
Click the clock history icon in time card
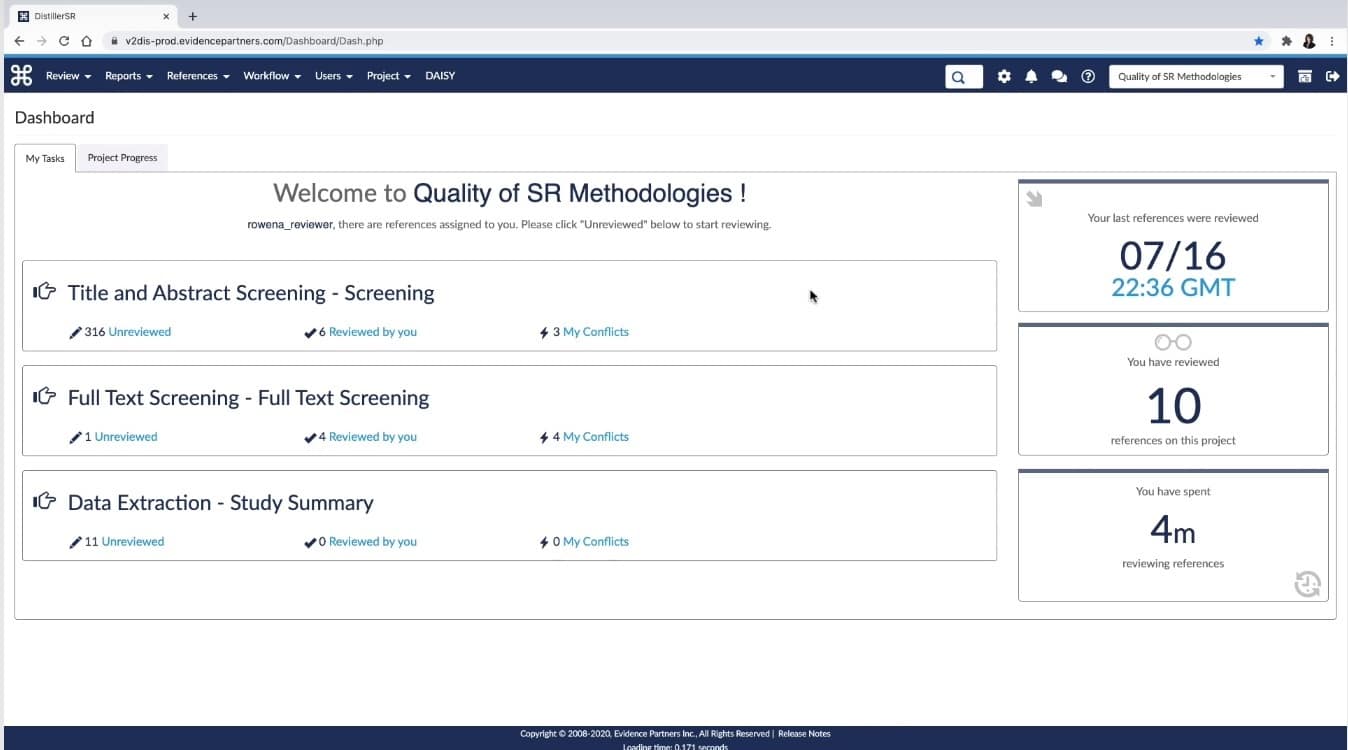click(1307, 584)
